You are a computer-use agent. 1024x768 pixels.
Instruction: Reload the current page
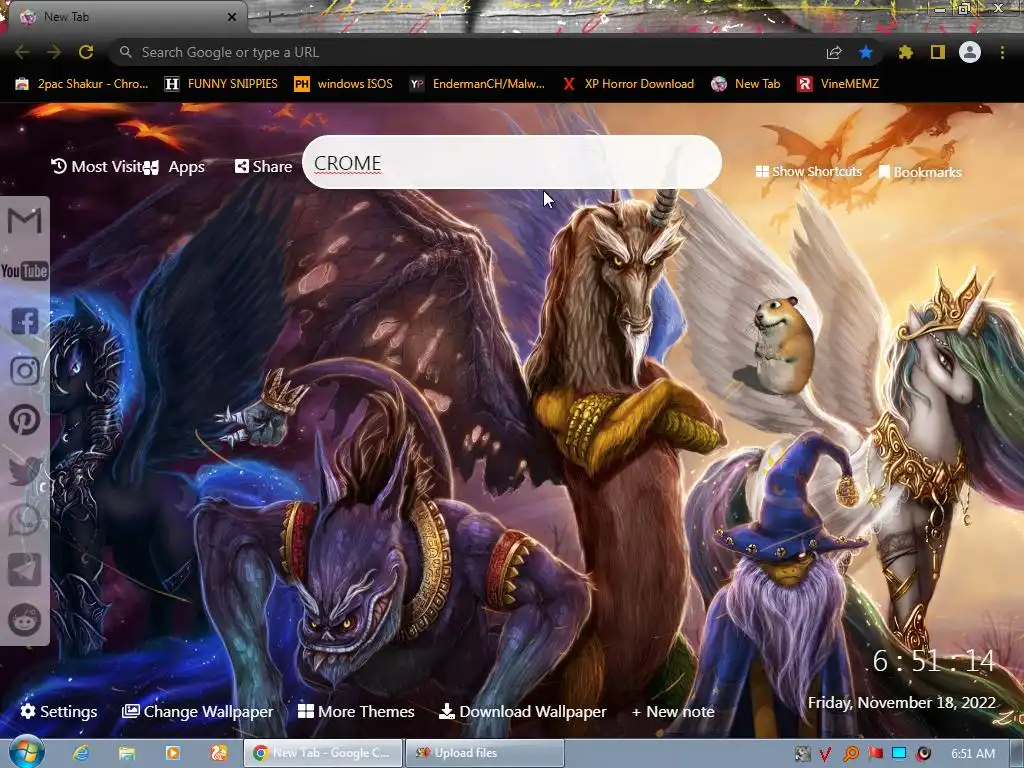pyautogui.click(x=86, y=52)
